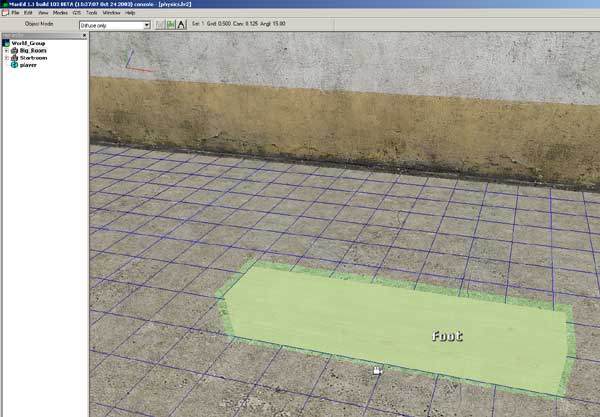The image size is (600, 417).
Task: Click the Foot label in viewport
Action: click(x=447, y=336)
